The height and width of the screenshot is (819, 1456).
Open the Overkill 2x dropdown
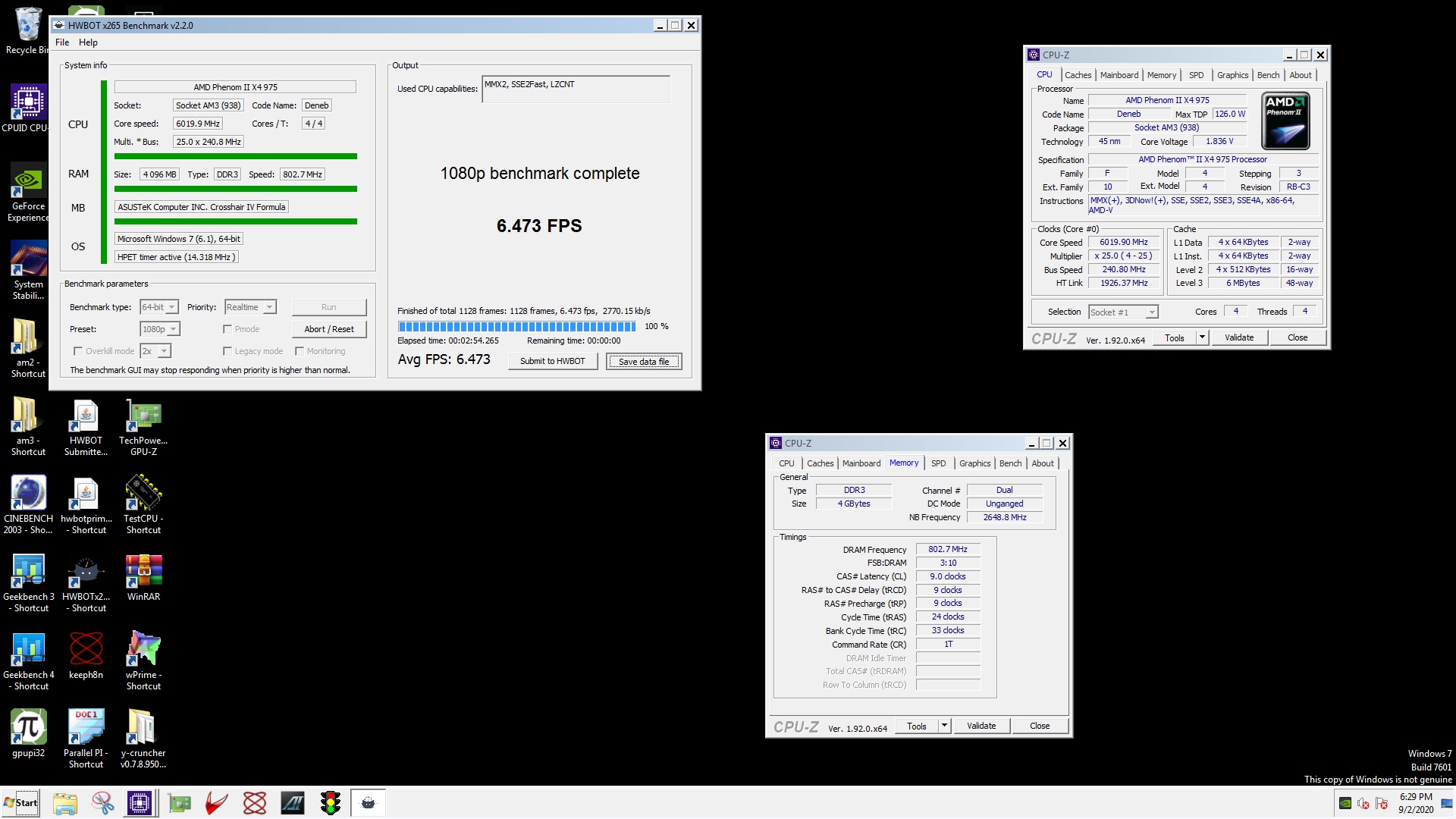pos(155,351)
